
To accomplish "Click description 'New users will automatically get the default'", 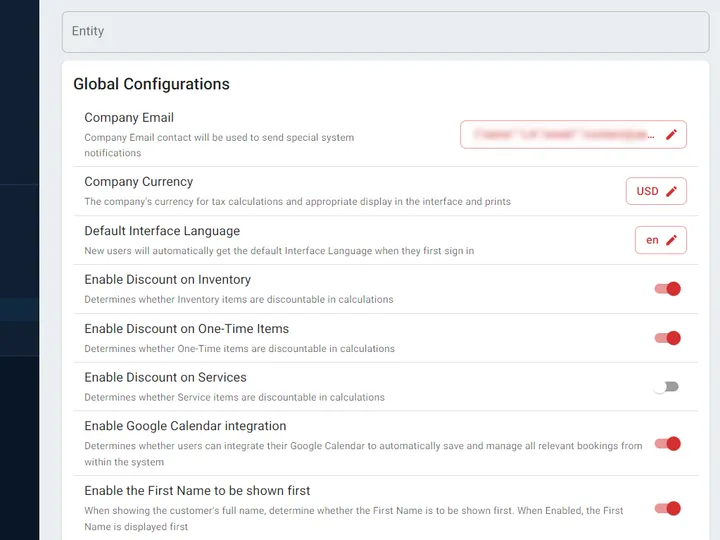I will [279, 251].
